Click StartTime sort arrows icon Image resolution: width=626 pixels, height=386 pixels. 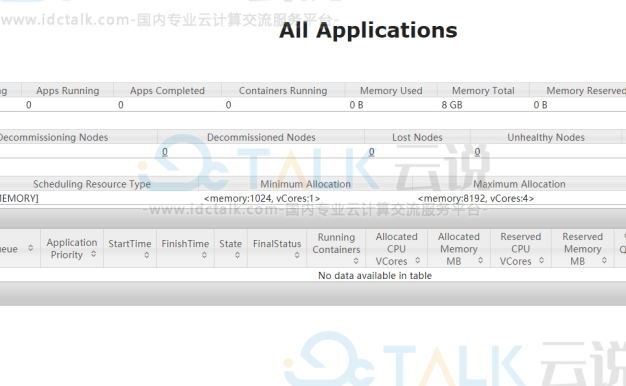[x=147, y=255]
